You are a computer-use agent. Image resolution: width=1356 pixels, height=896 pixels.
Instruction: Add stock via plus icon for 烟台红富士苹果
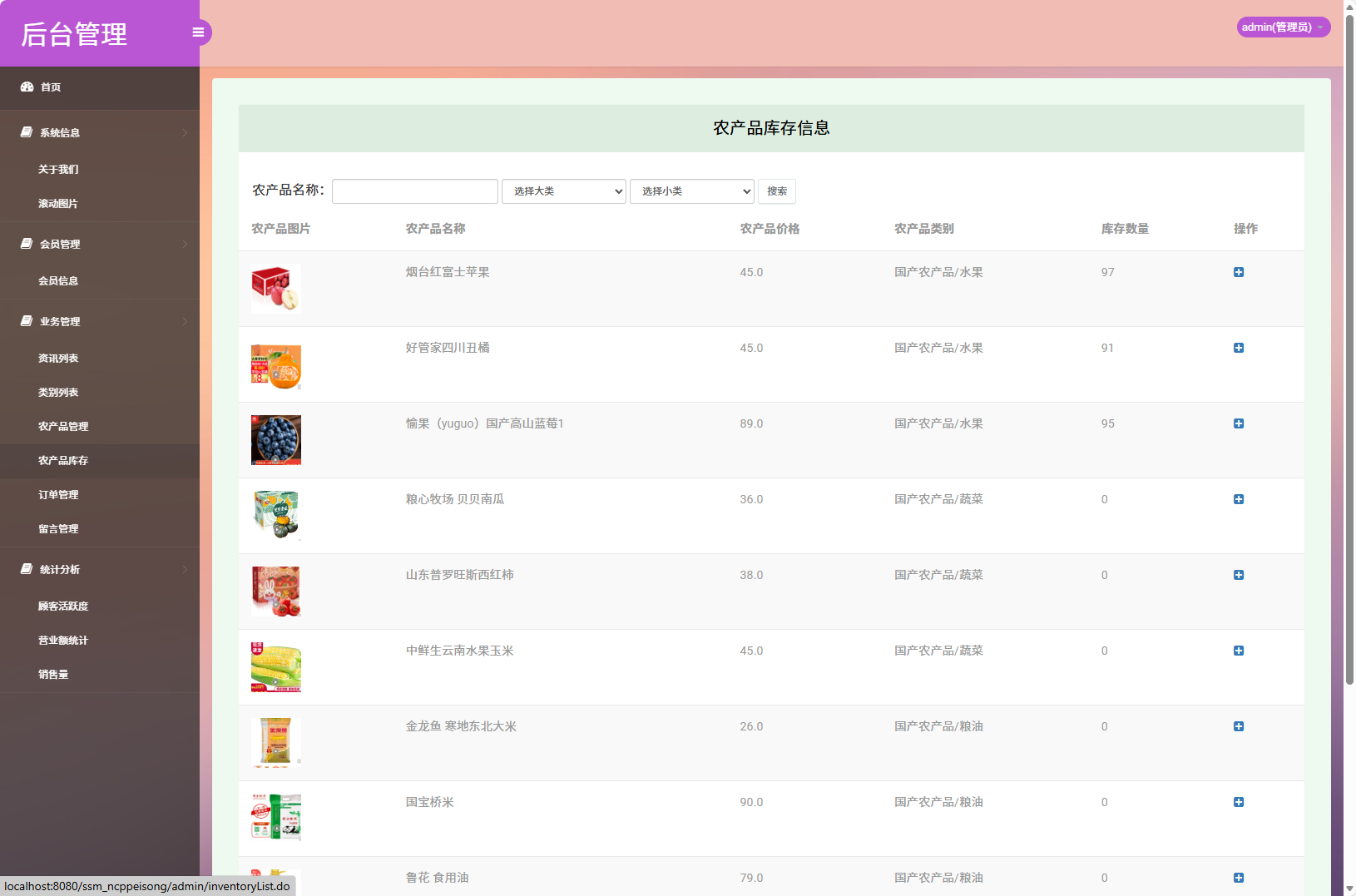coord(1239,272)
